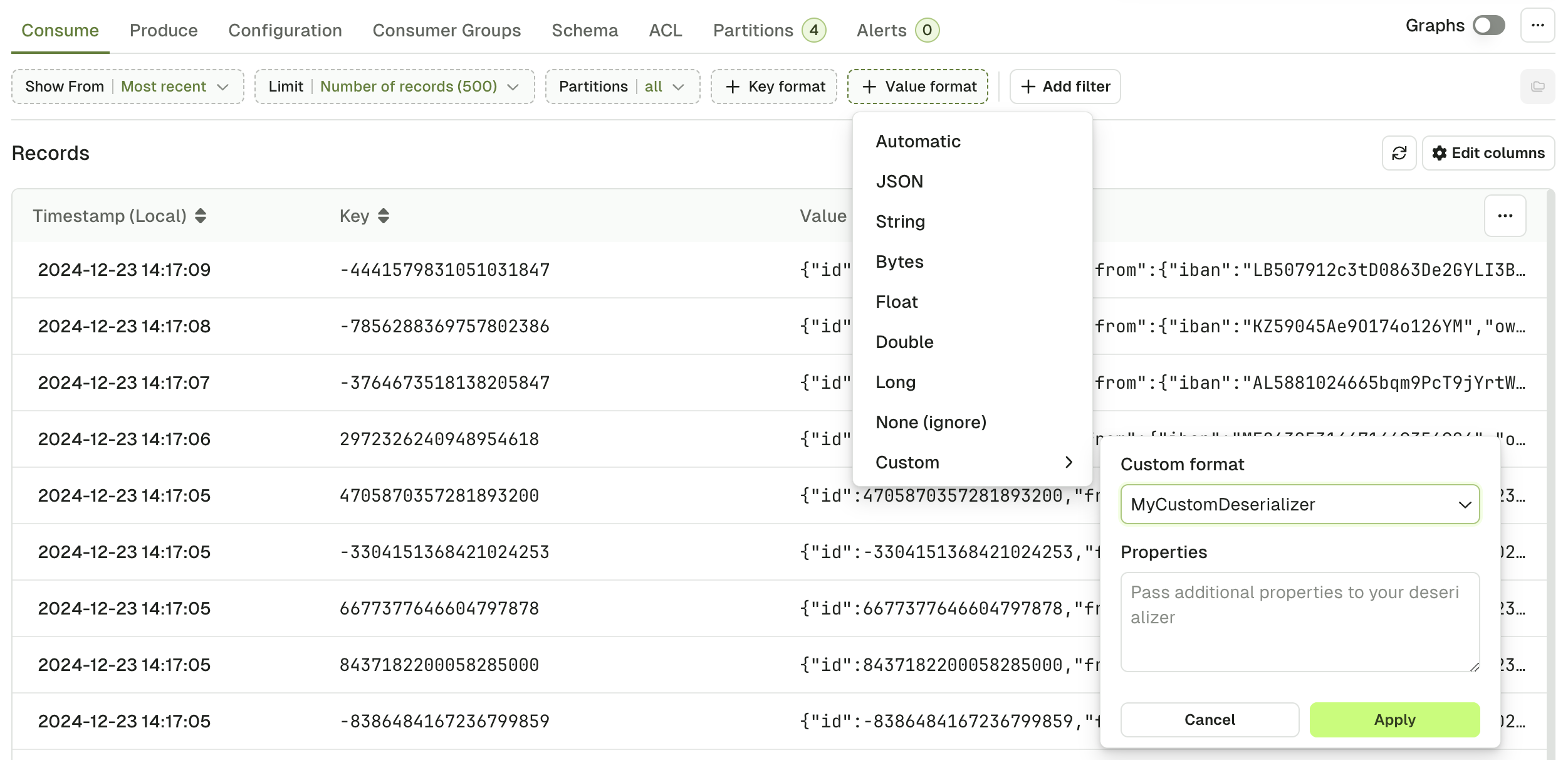Click the Add filter button

(1065, 87)
